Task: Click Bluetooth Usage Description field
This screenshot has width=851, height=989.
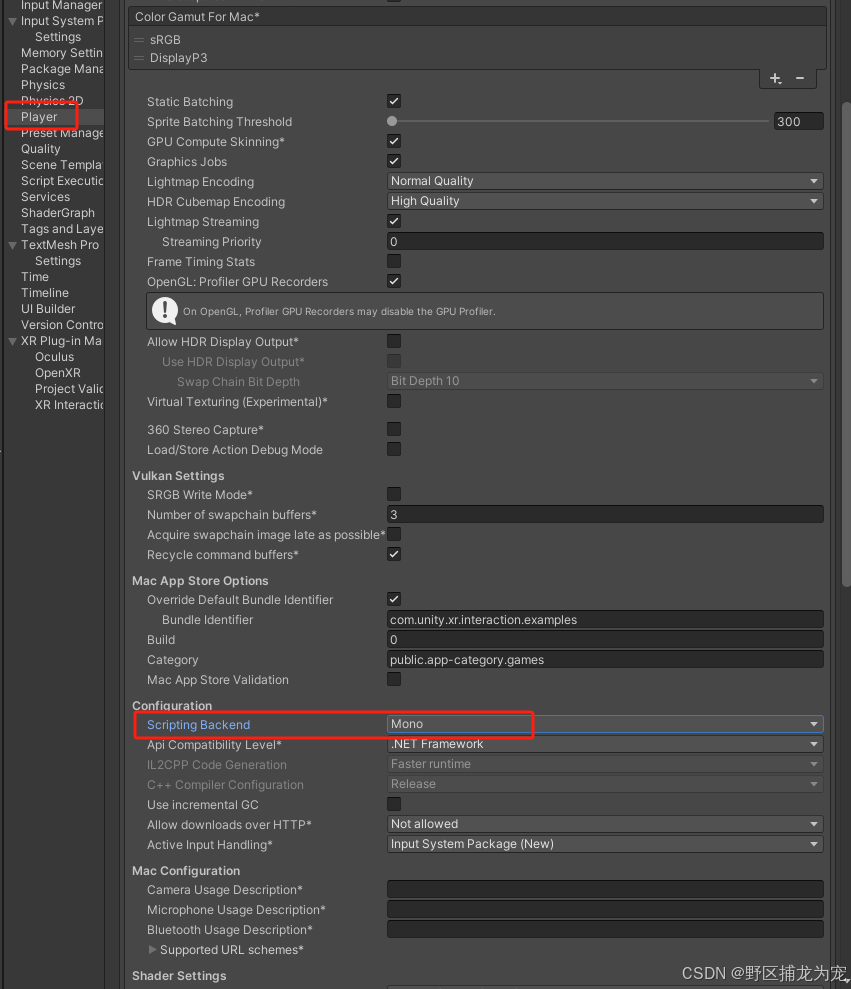Action: pos(605,929)
